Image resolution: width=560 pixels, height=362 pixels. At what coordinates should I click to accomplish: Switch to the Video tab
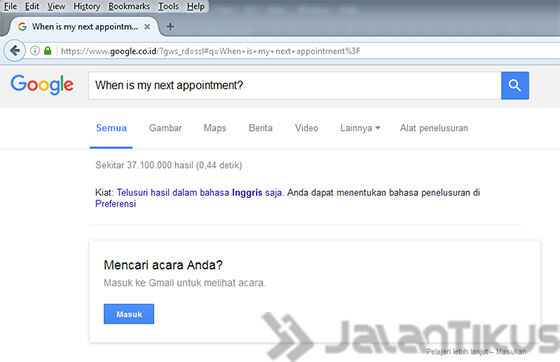[x=306, y=128]
